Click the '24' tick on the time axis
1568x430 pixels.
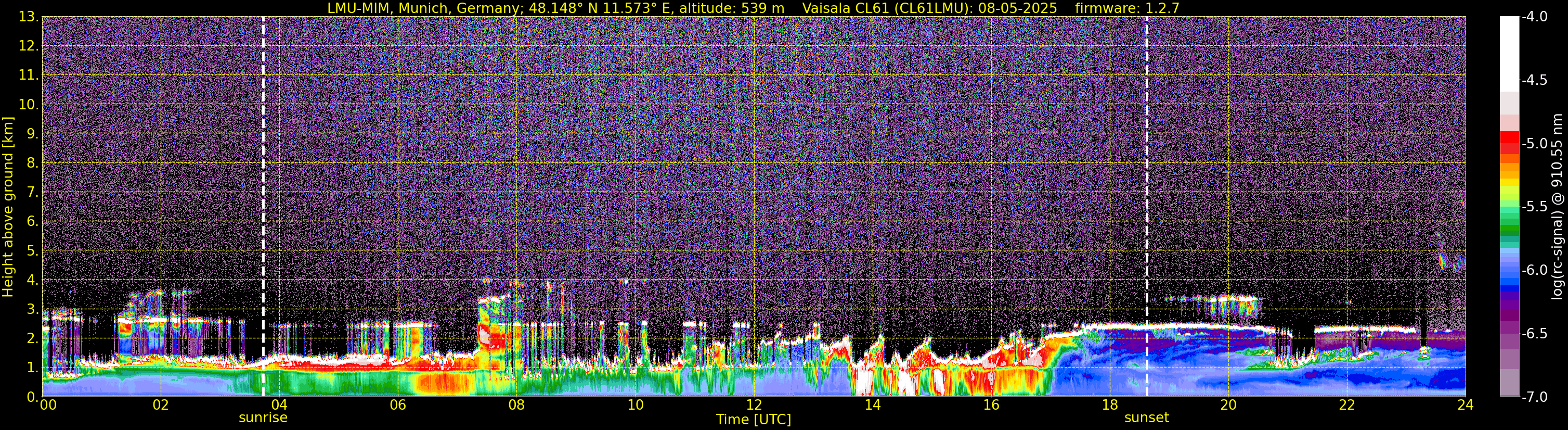pyautogui.click(x=1466, y=405)
